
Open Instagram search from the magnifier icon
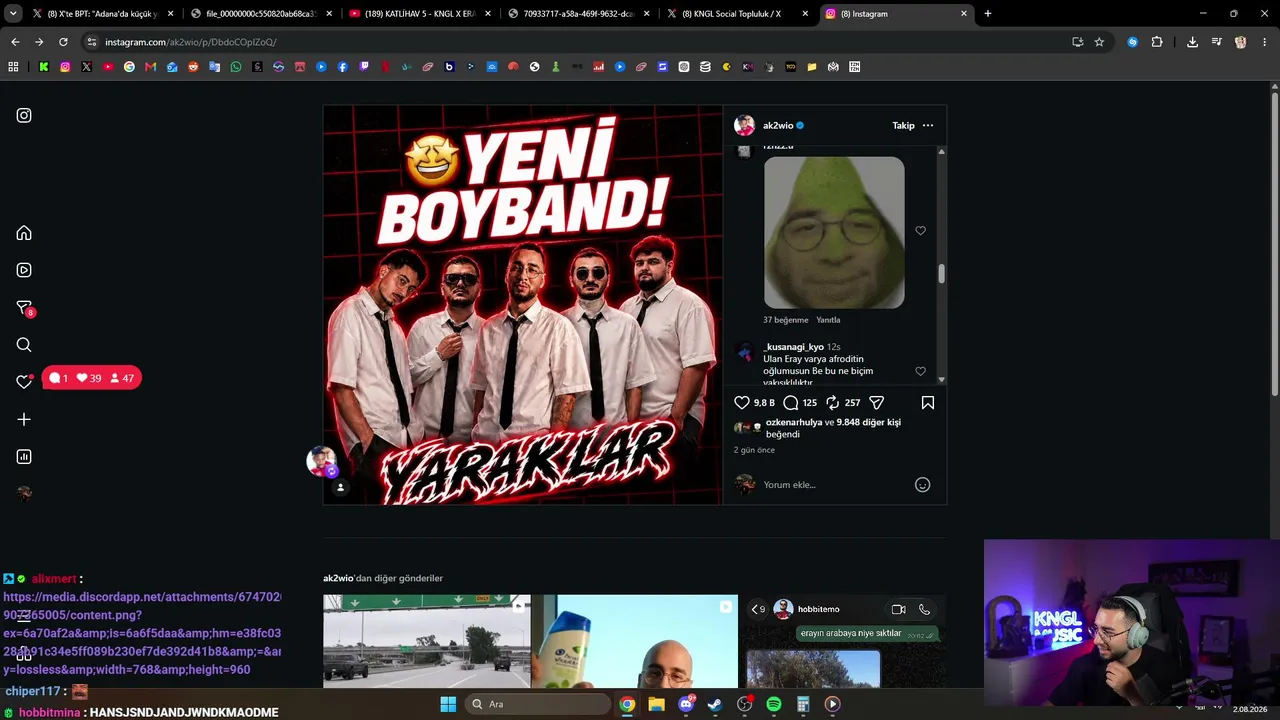(24, 345)
